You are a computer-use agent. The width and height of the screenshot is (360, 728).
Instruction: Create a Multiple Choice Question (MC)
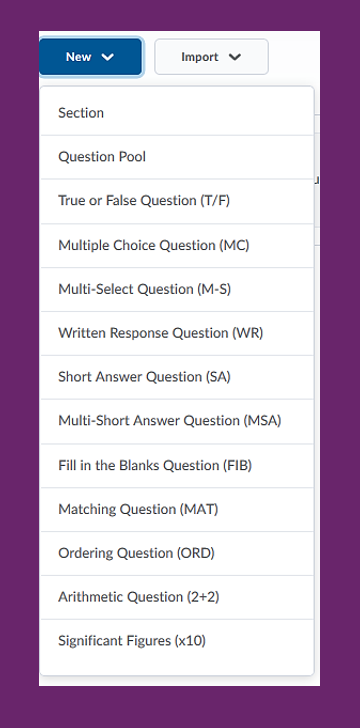[x=177, y=245]
